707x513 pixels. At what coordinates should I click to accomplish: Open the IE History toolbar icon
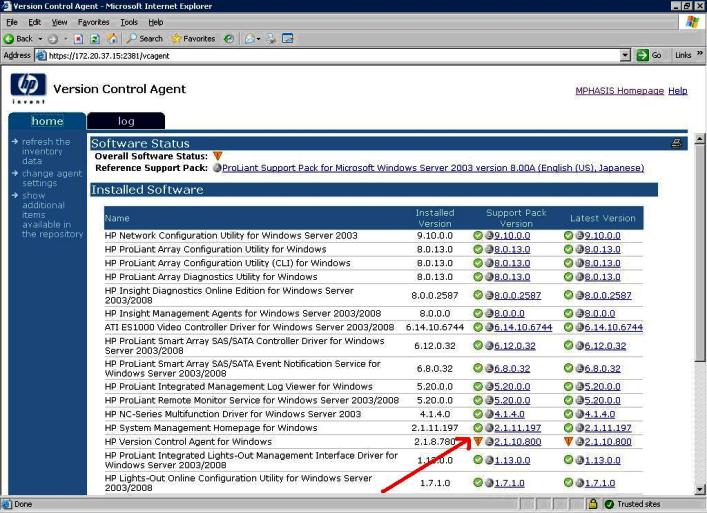229,38
